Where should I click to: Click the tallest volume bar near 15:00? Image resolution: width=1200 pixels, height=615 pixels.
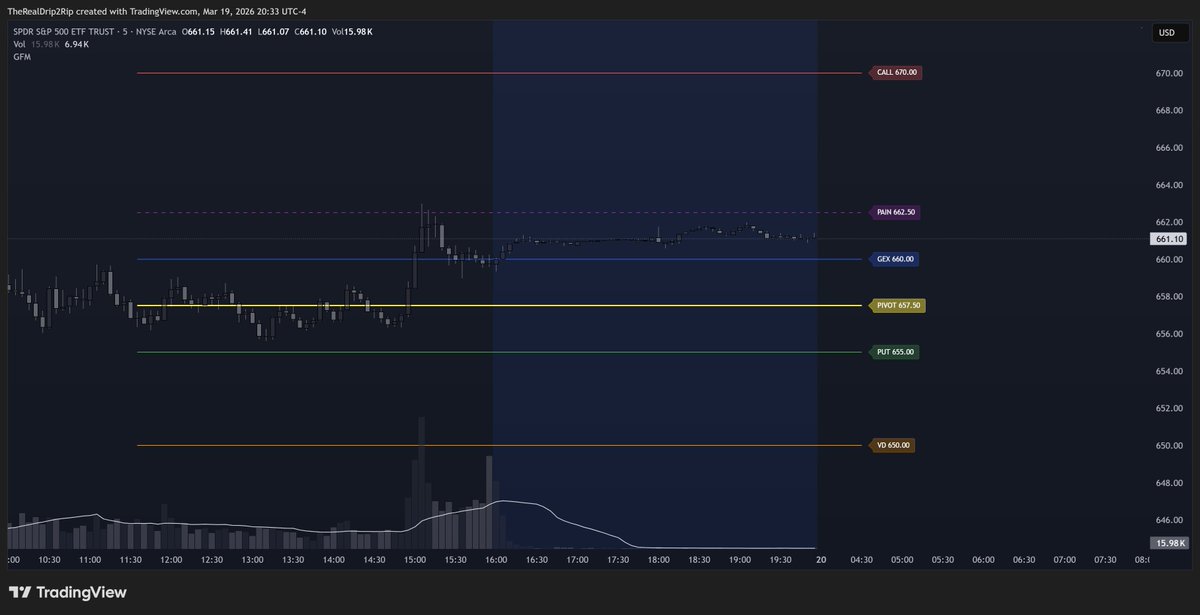(422, 482)
